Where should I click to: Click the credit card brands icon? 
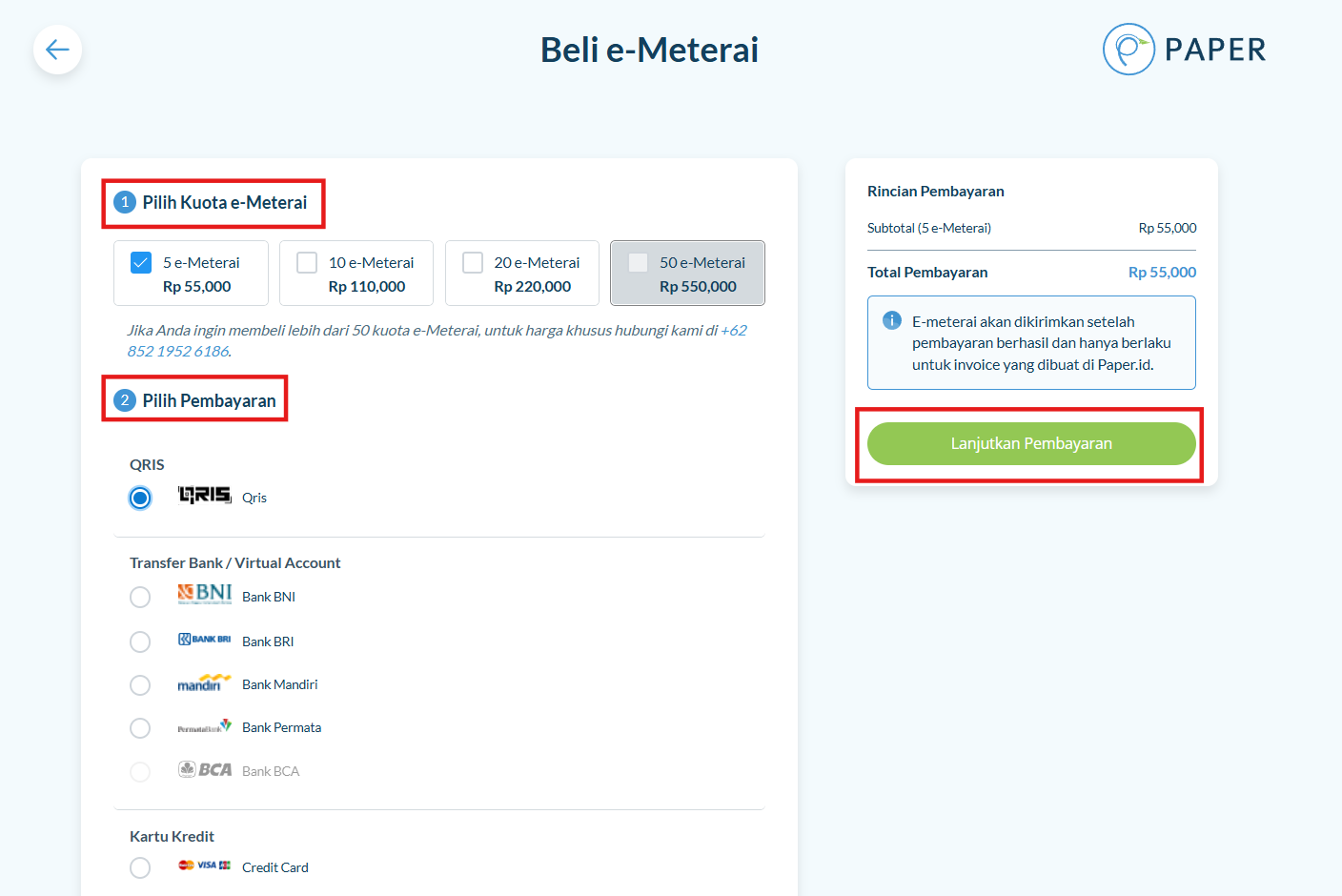pos(204,865)
